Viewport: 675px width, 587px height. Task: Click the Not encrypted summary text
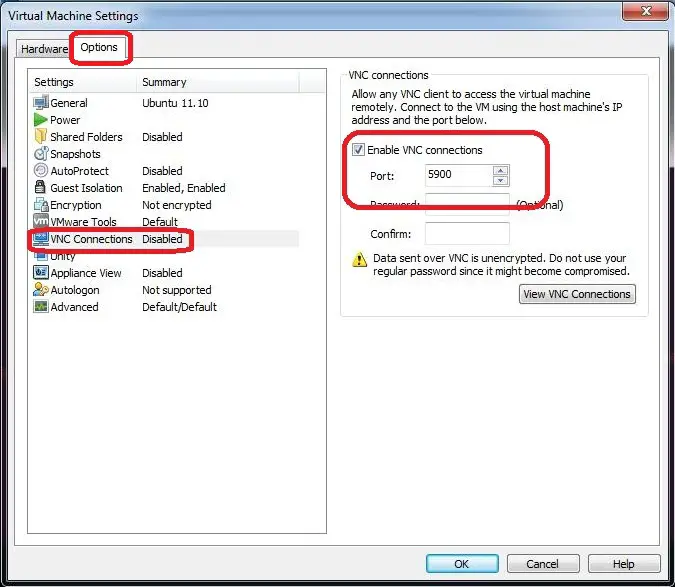coord(176,205)
